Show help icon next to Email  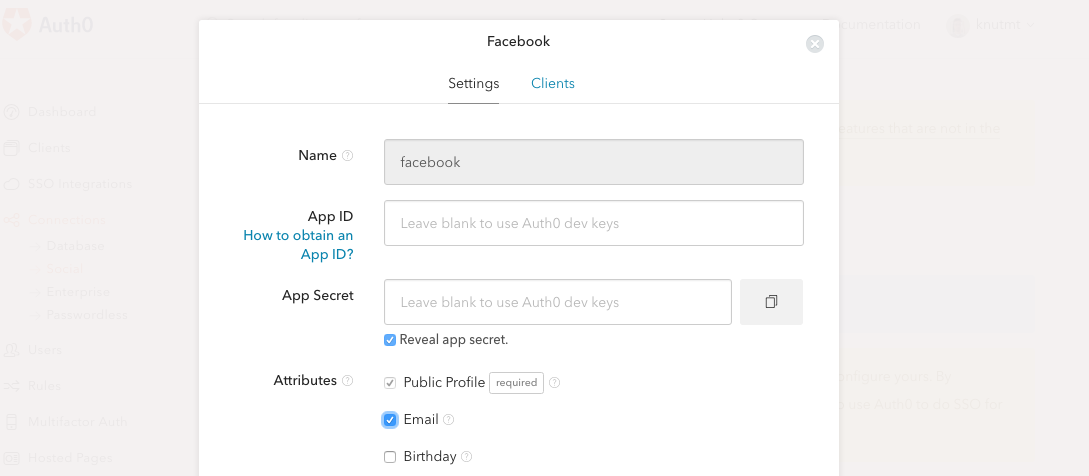tap(449, 420)
